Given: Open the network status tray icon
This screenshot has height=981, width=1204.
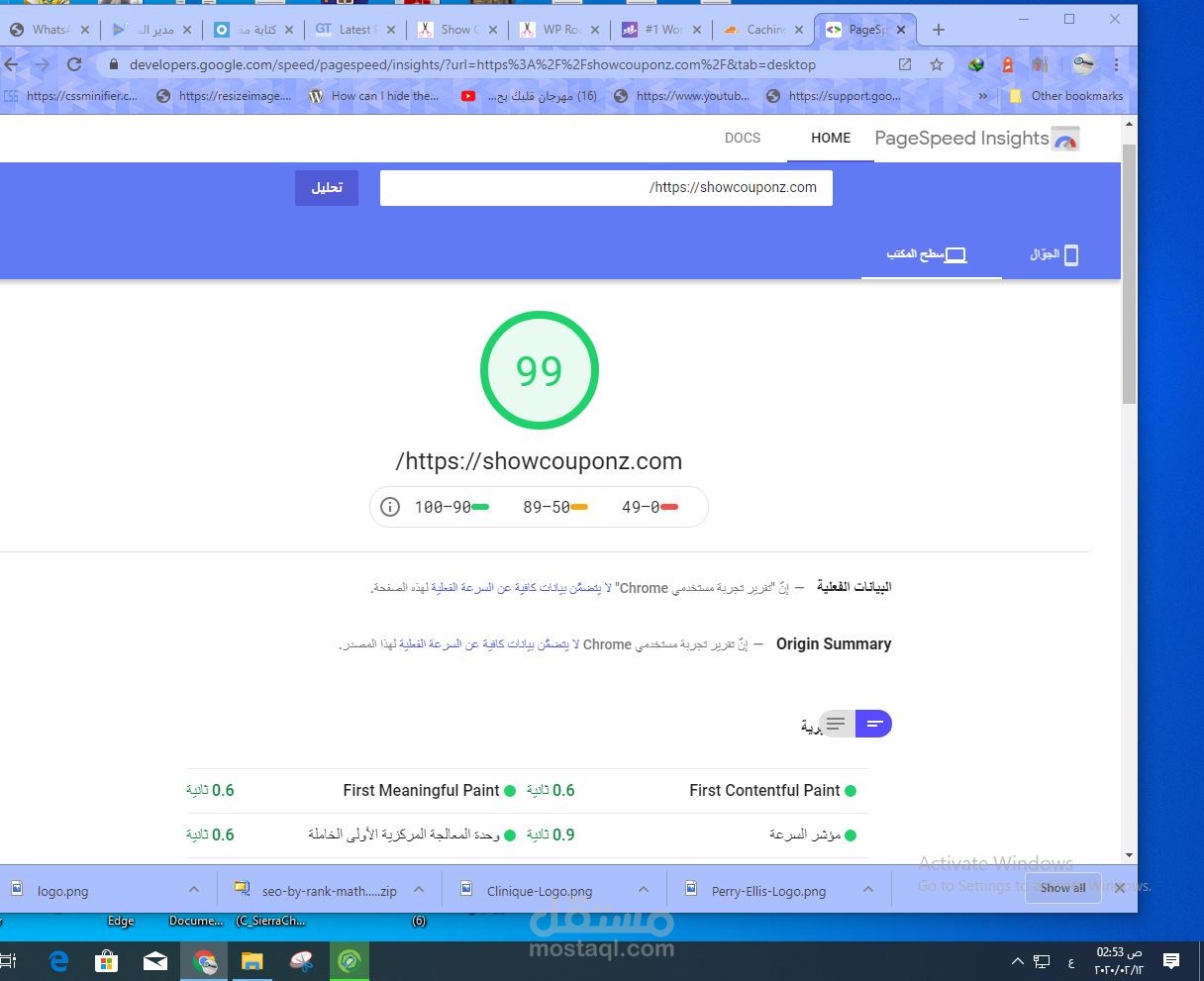Looking at the screenshot, I should 1042,961.
